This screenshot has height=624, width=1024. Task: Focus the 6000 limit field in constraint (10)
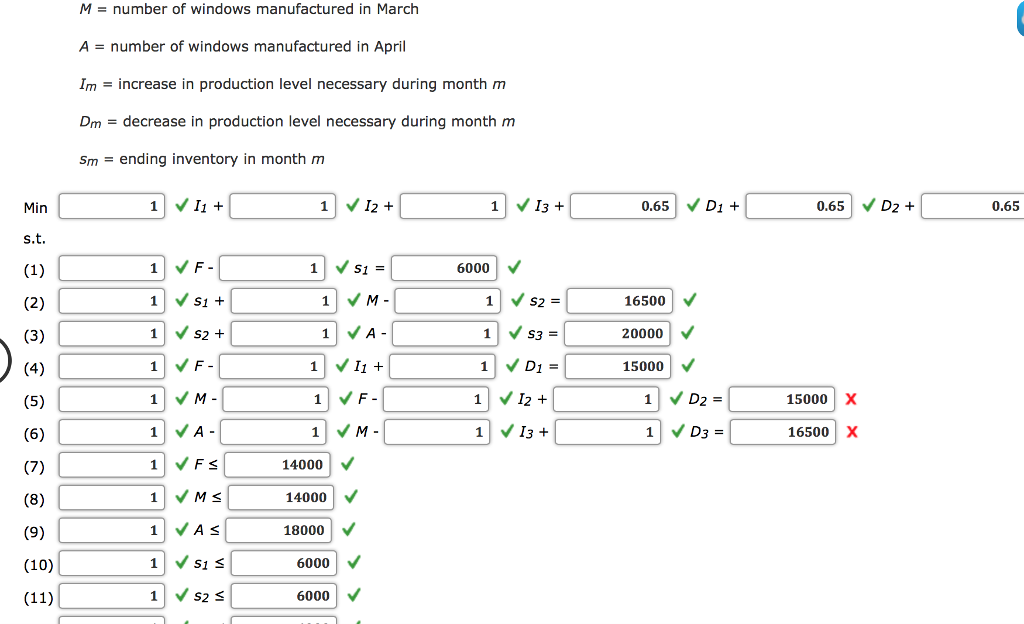click(284, 563)
